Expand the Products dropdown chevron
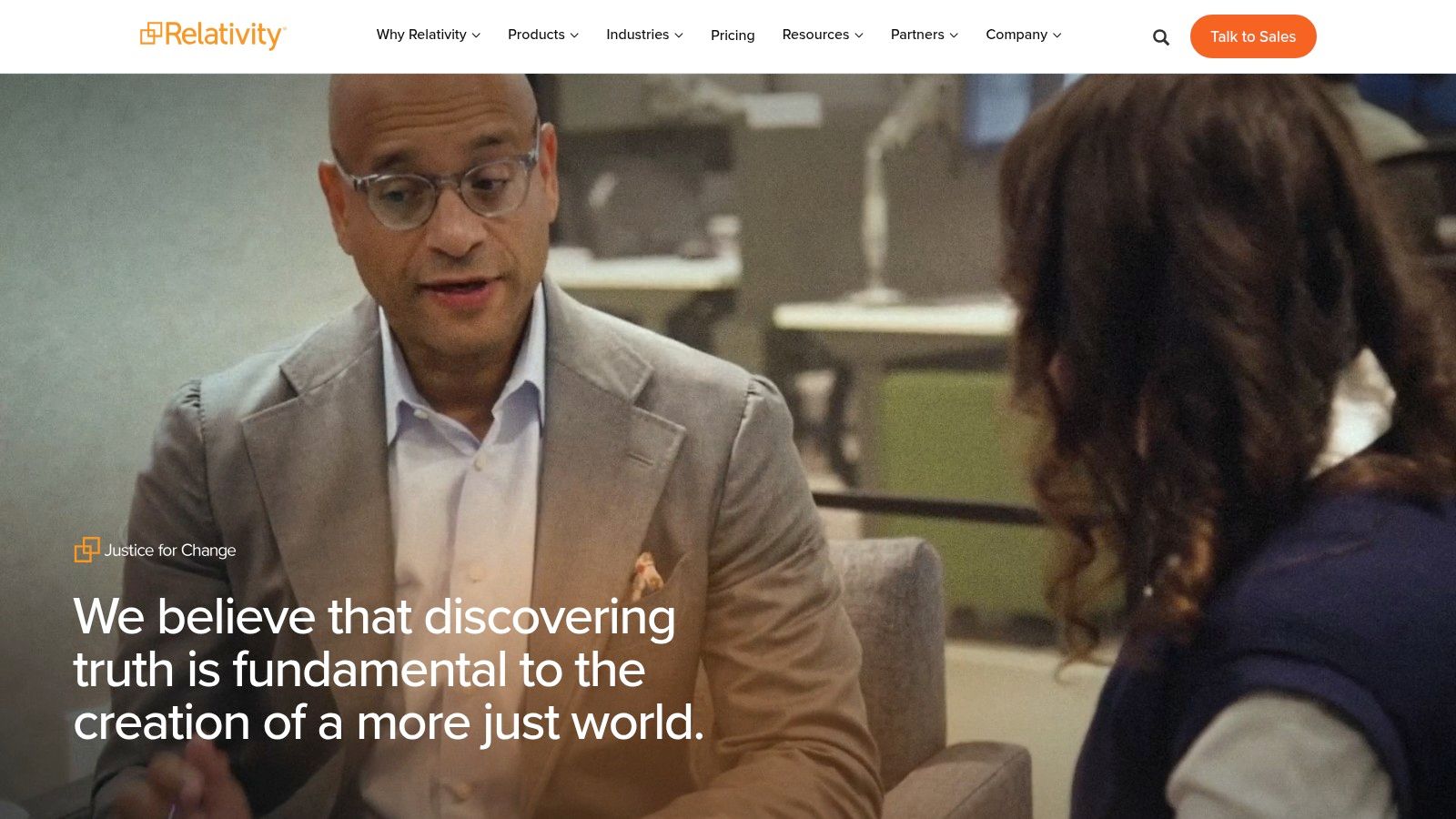The height and width of the screenshot is (819, 1456). (574, 35)
